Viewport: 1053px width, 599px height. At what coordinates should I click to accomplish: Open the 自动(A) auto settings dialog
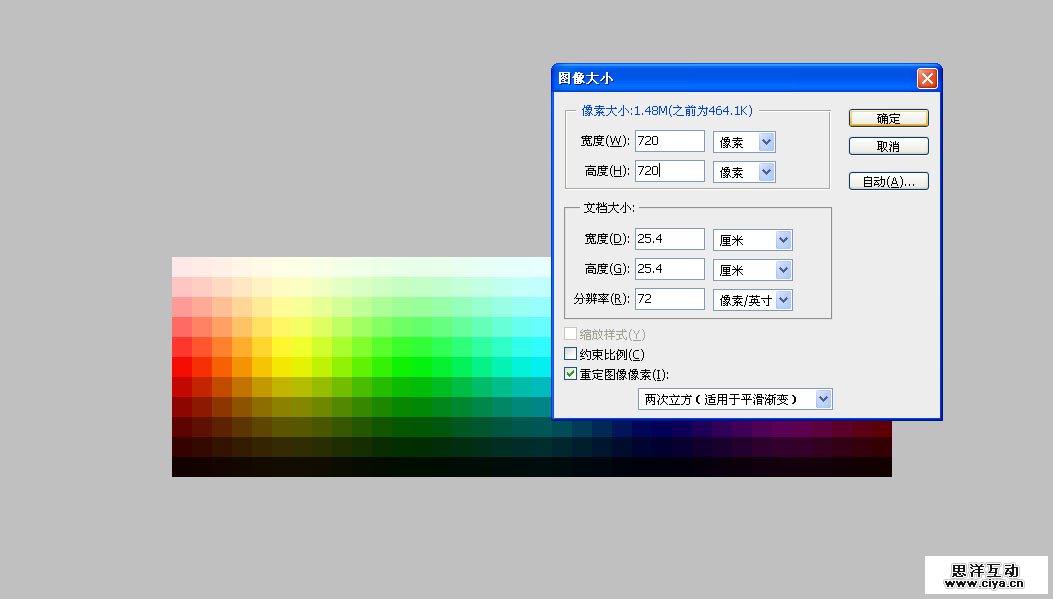tap(887, 181)
